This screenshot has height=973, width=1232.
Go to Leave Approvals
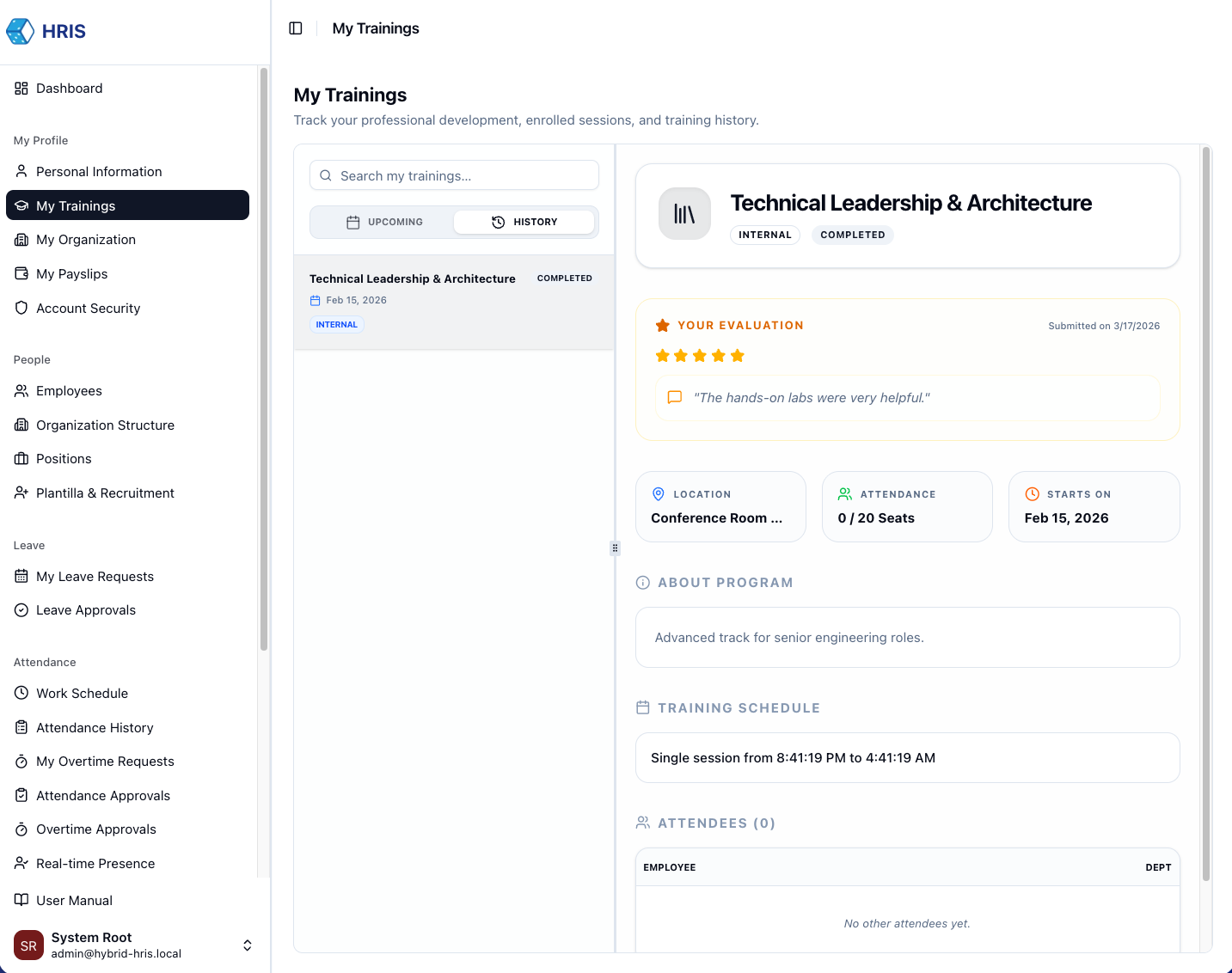tap(85, 610)
